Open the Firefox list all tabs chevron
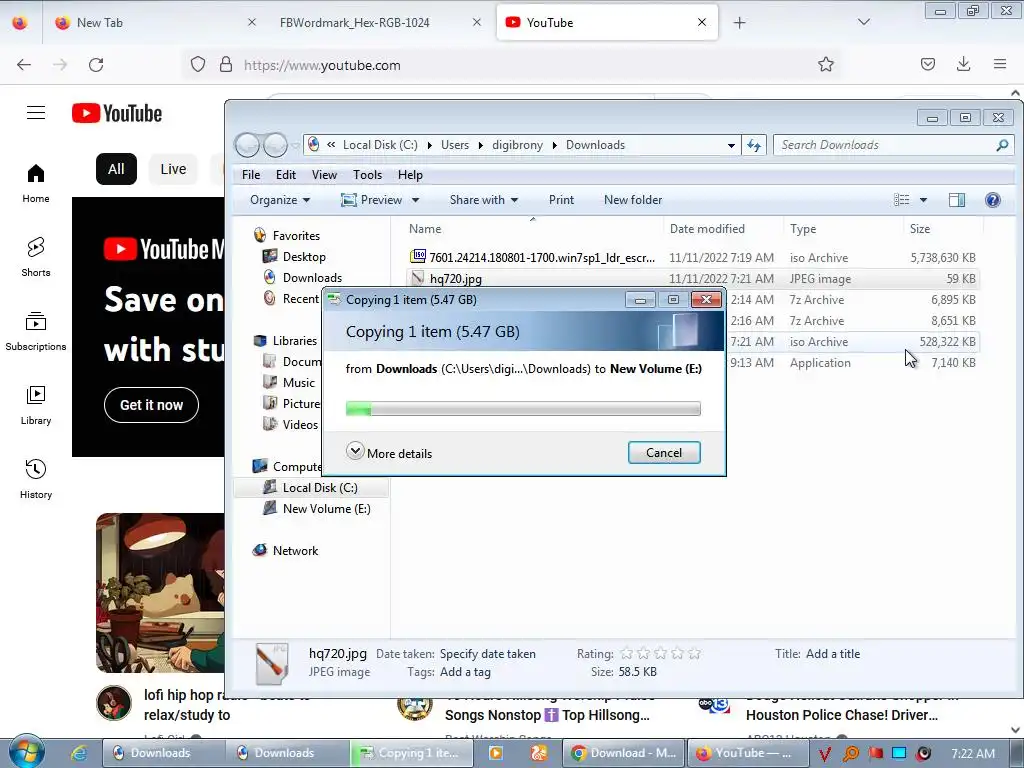The width and height of the screenshot is (1024, 768). (x=863, y=22)
